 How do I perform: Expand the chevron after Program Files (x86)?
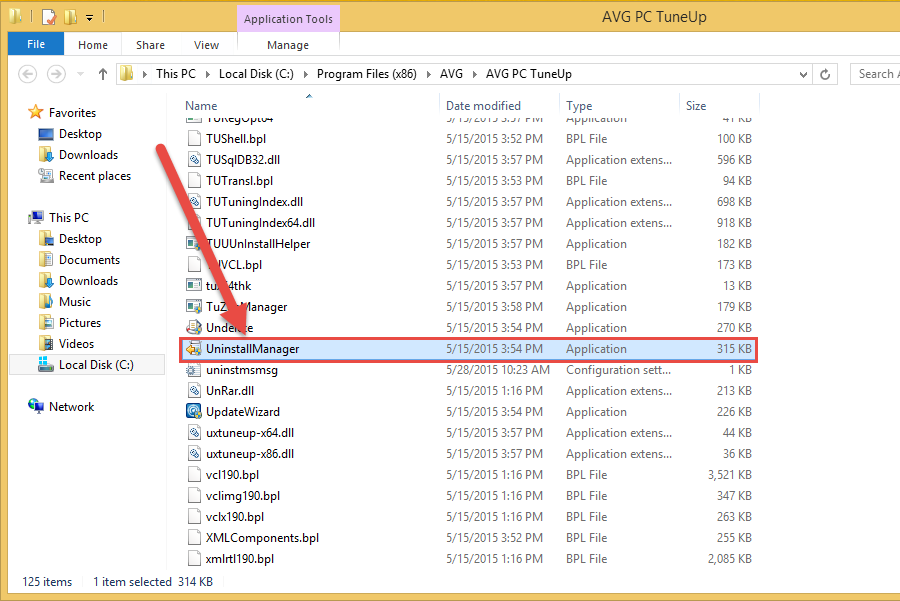pyautogui.click(x=428, y=74)
